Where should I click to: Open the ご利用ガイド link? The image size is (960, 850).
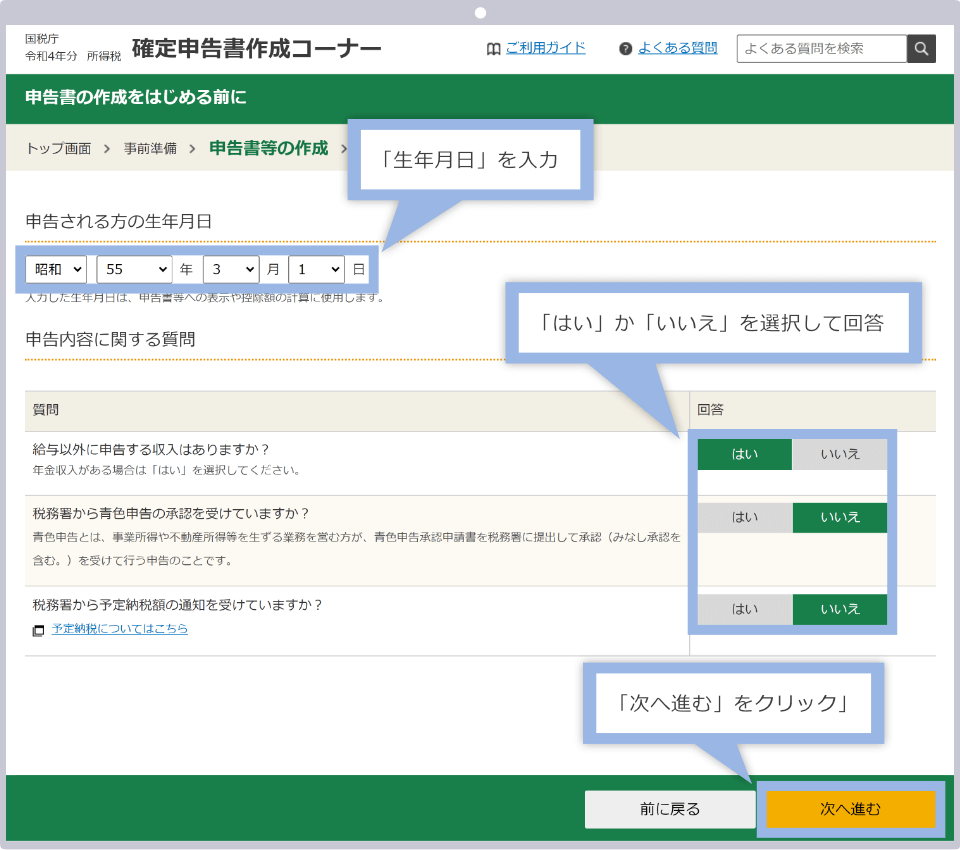tap(546, 48)
